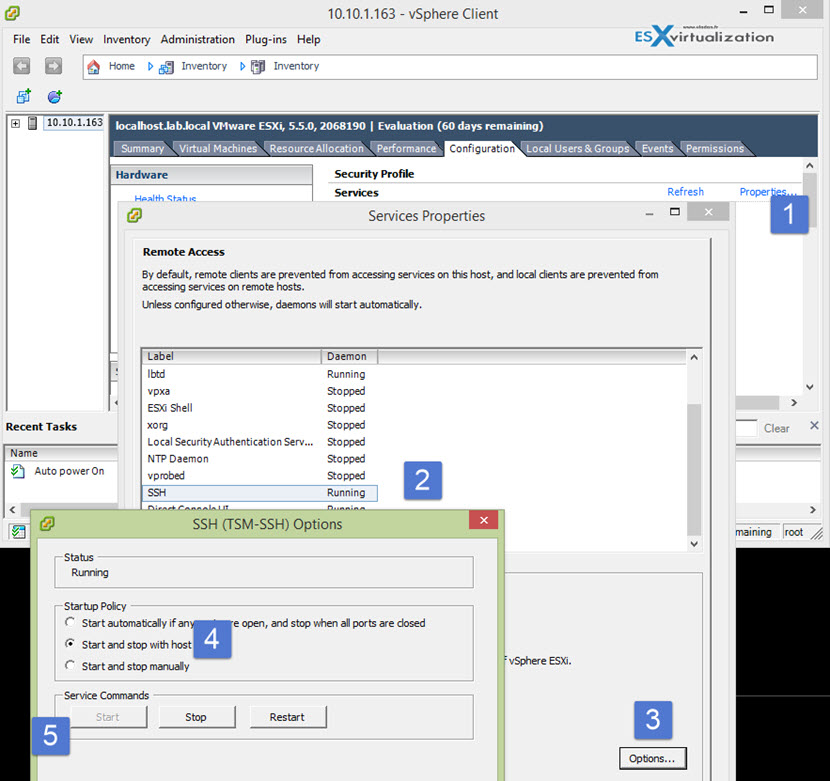Open the Inventory menu
This screenshot has height=781, width=830.
[x=127, y=39]
